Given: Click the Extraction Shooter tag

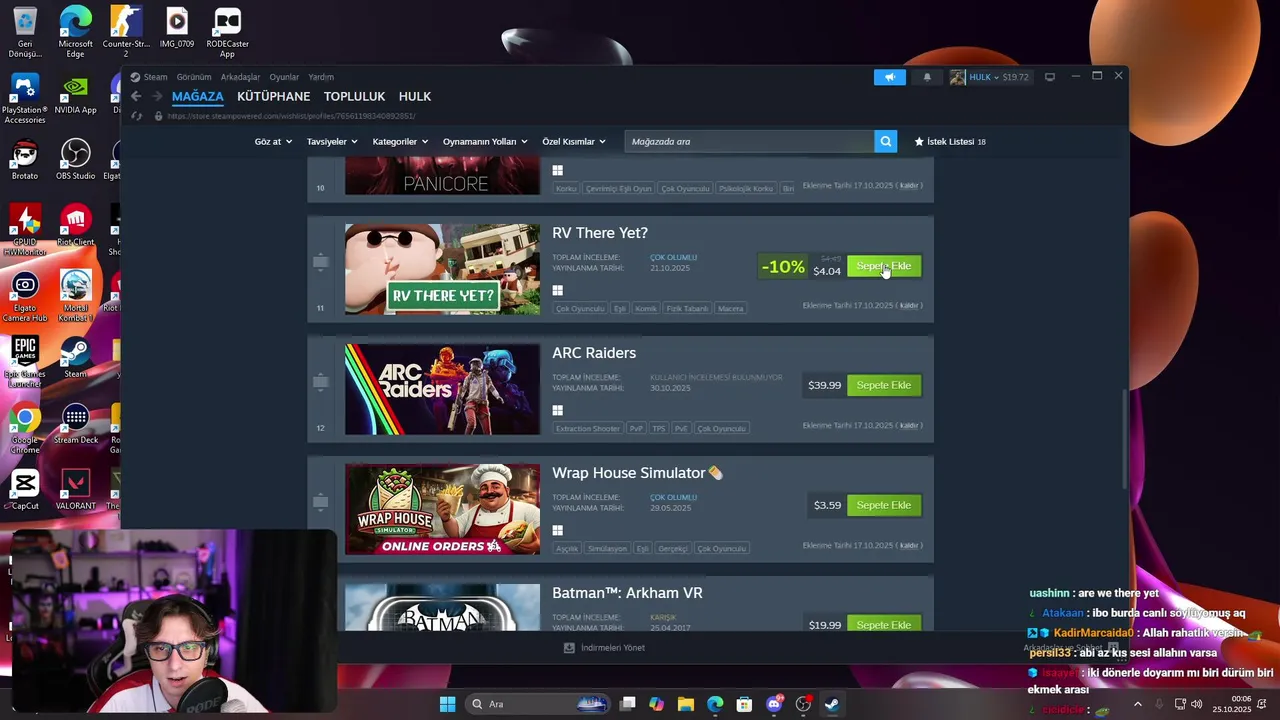Looking at the screenshot, I should click(x=588, y=428).
